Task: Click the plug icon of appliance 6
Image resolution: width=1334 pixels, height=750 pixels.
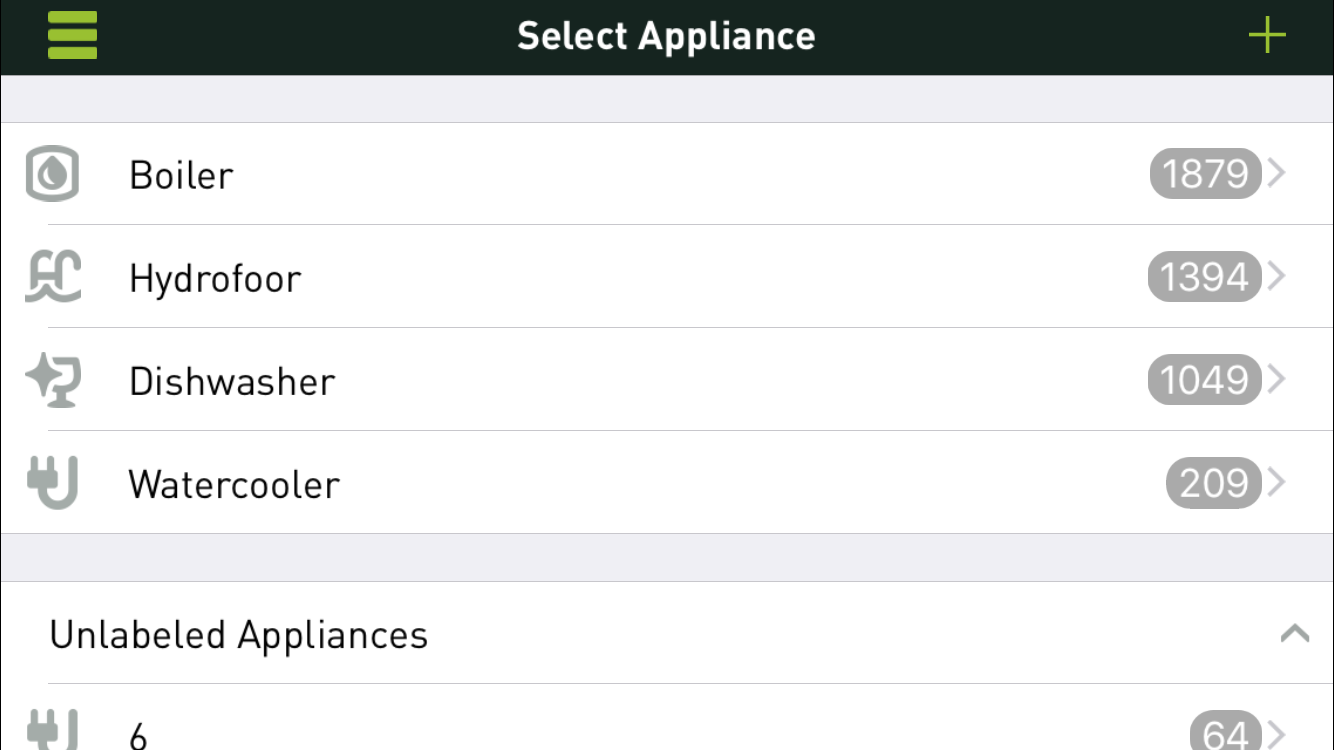Action: [52, 732]
